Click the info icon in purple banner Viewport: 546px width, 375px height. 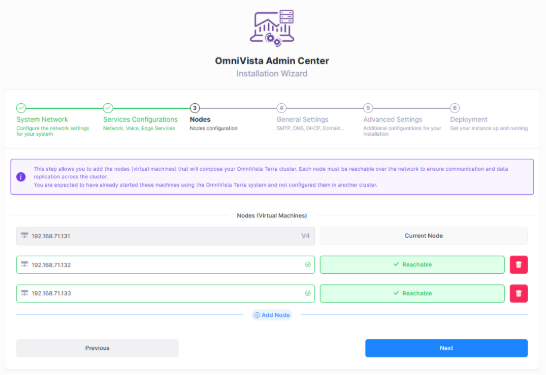[x=21, y=177]
